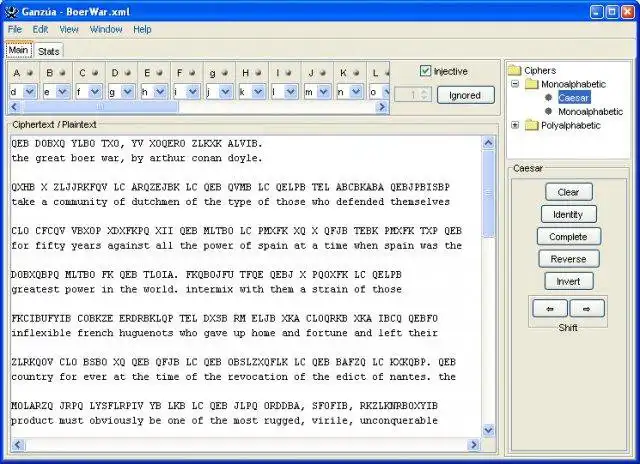640x464 pixels.
Task: Toggle the round marker next to letter A
Action: pos(30,73)
